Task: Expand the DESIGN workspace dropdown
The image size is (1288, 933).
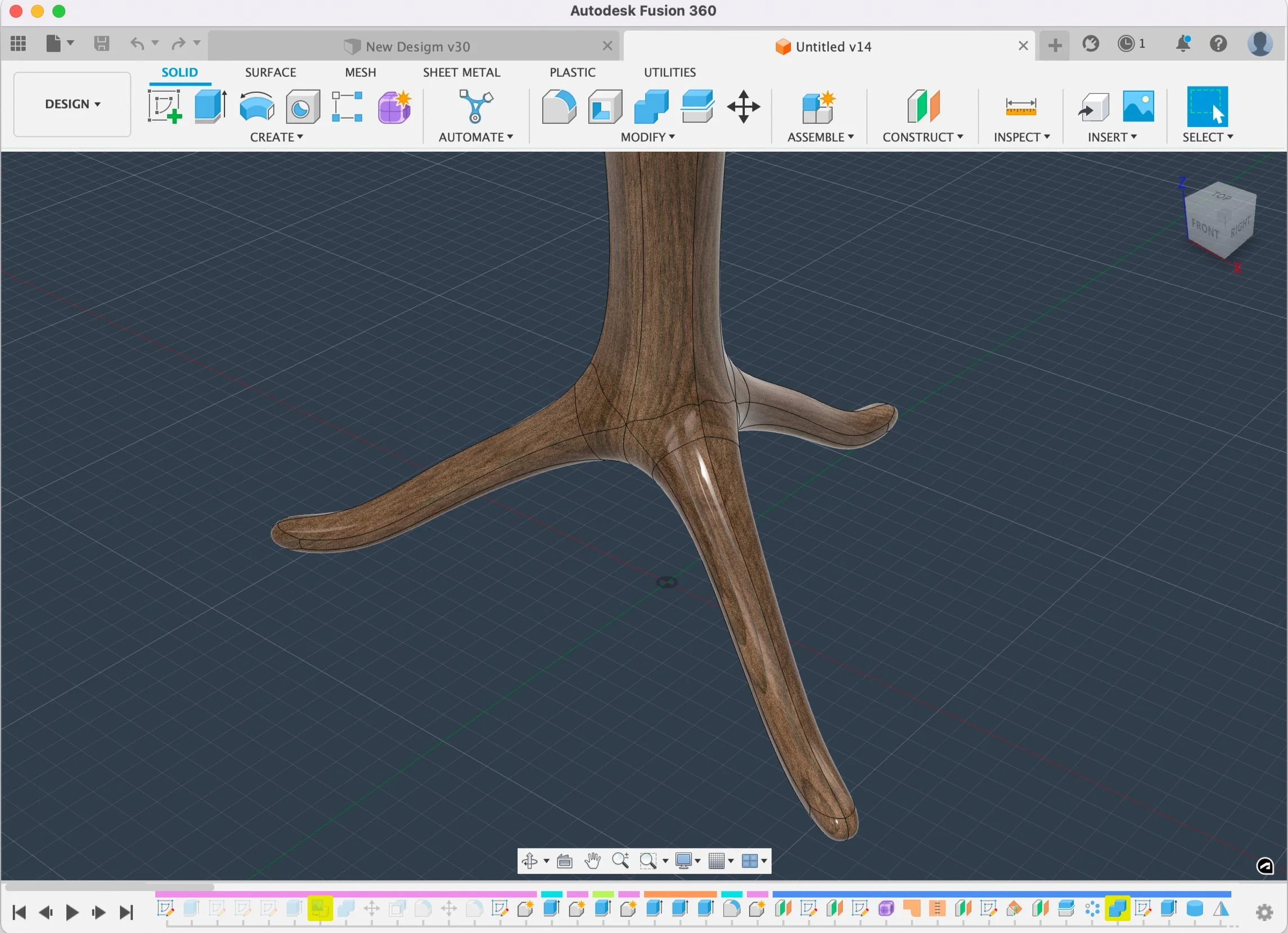Action: point(72,104)
